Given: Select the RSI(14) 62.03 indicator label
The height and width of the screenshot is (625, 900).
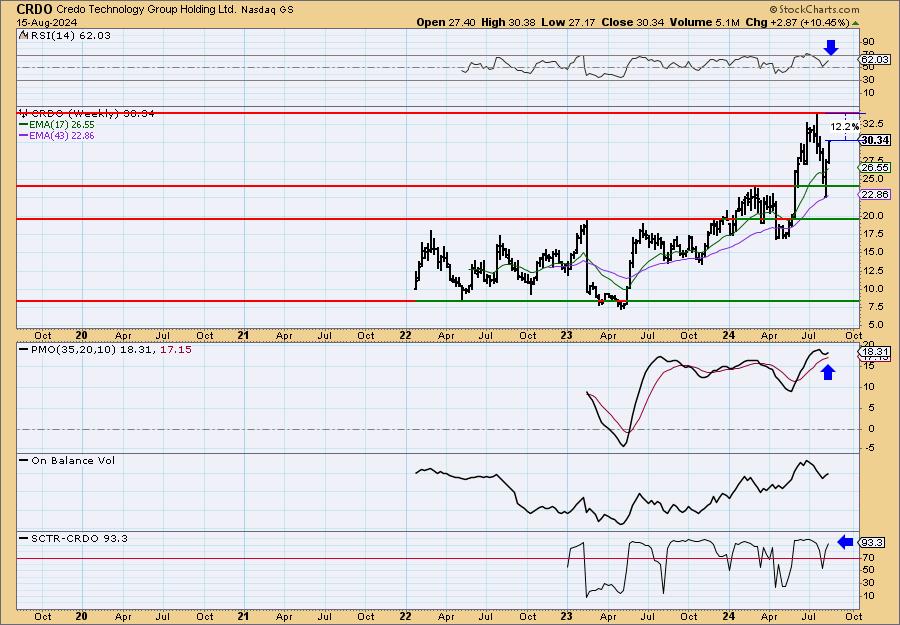Looking at the screenshot, I should (65, 36).
